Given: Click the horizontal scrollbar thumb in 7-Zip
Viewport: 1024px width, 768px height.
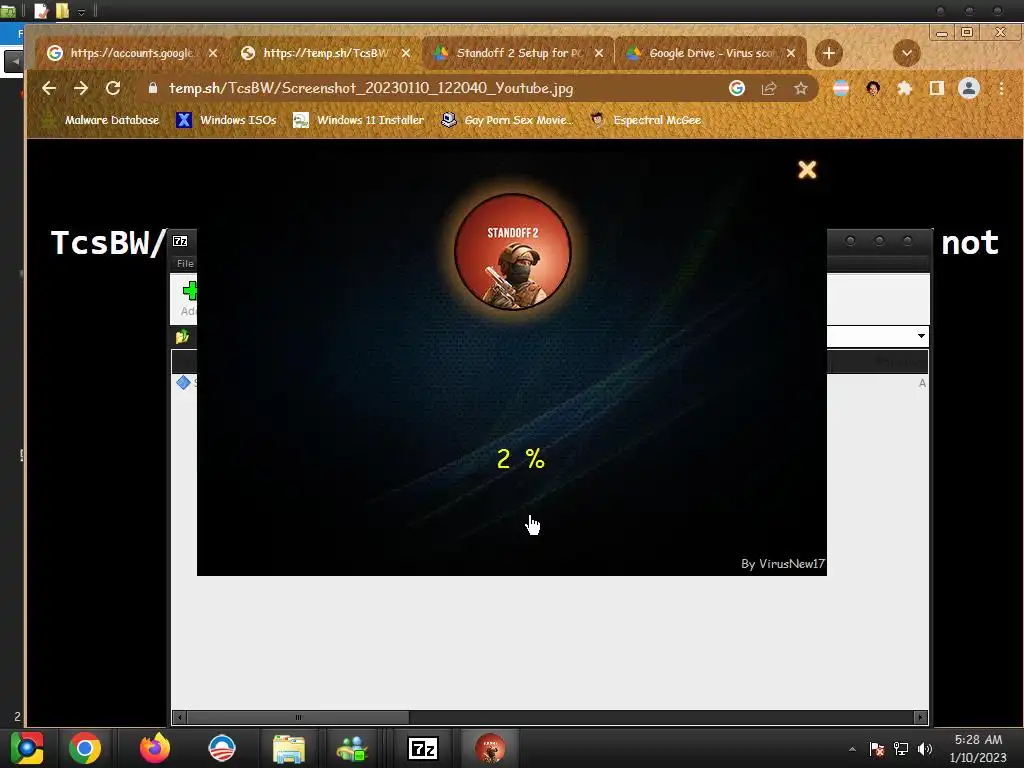Looking at the screenshot, I should 298,717.
